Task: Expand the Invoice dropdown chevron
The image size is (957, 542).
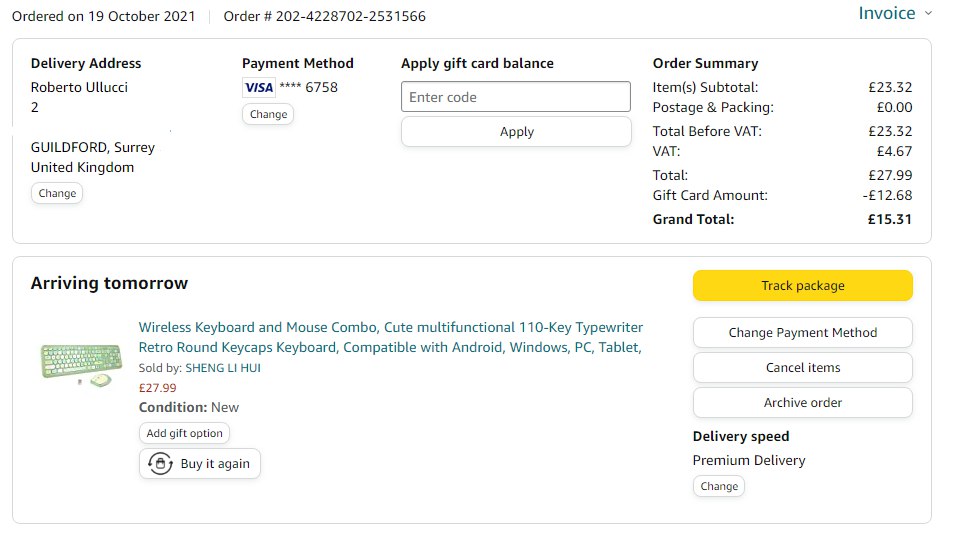Action: click(x=928, y=13)
